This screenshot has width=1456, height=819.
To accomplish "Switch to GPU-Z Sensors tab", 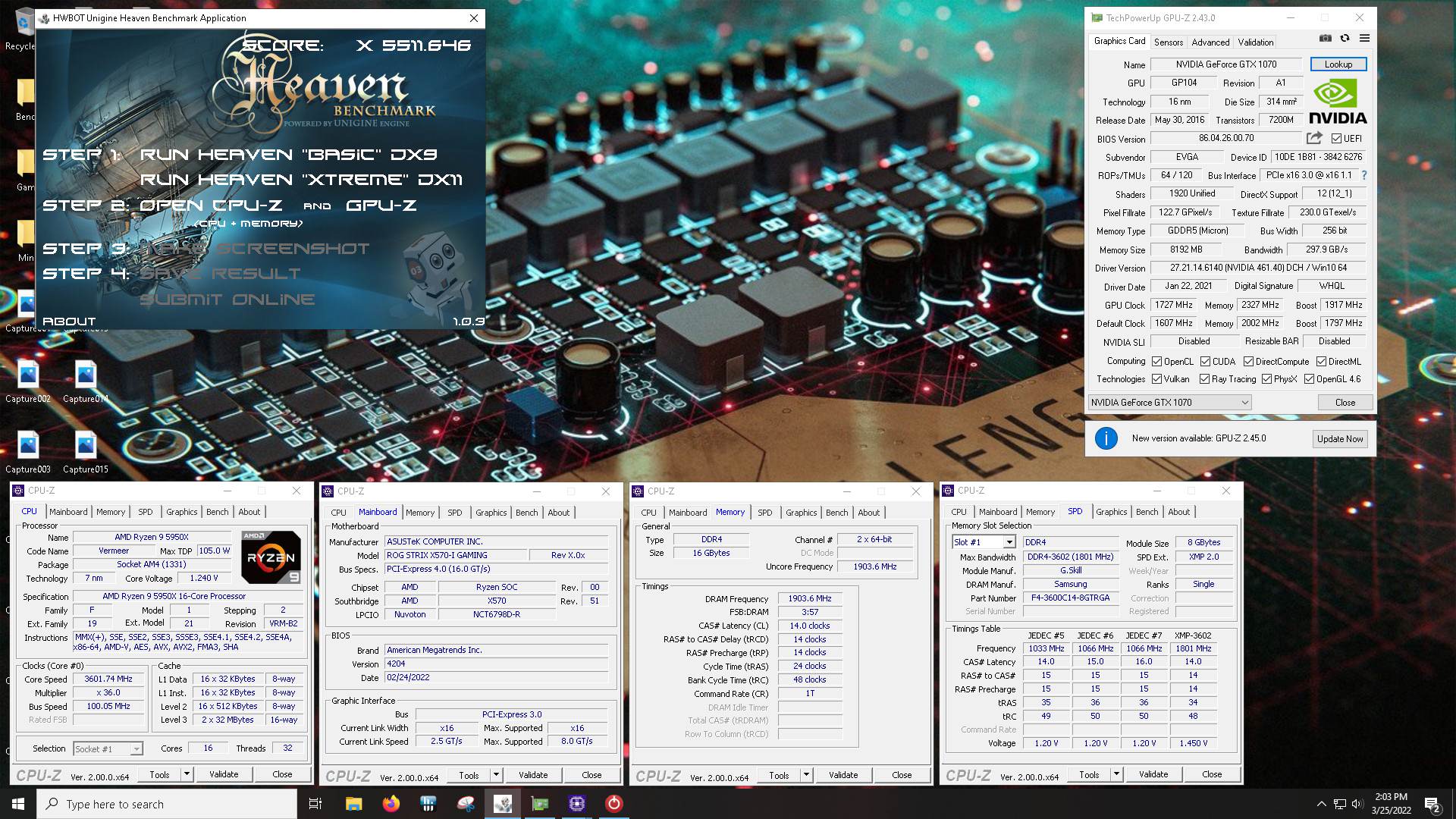I will pyautogui.click(x=1168, y=42).
